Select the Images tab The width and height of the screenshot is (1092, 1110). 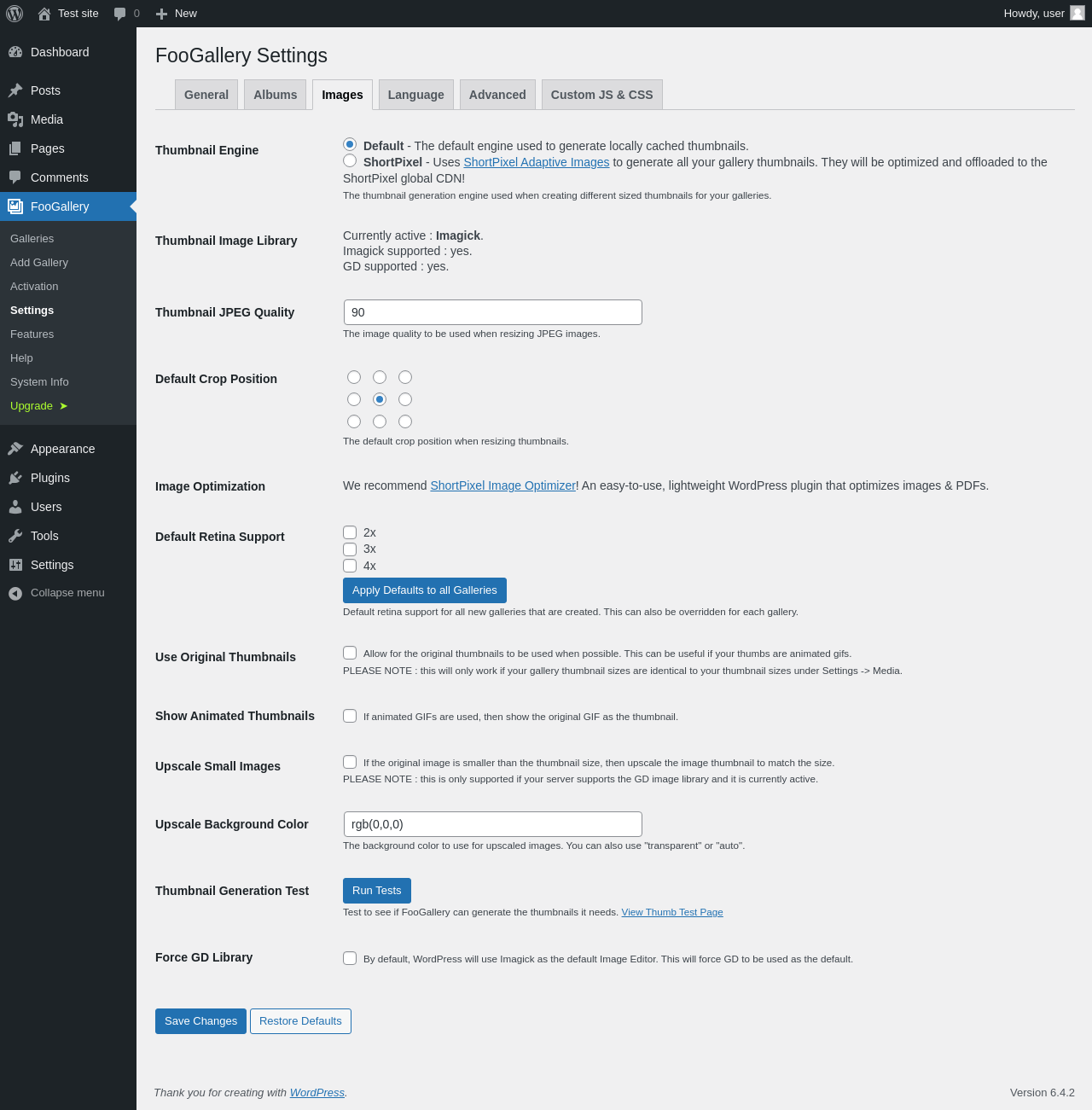342,95
